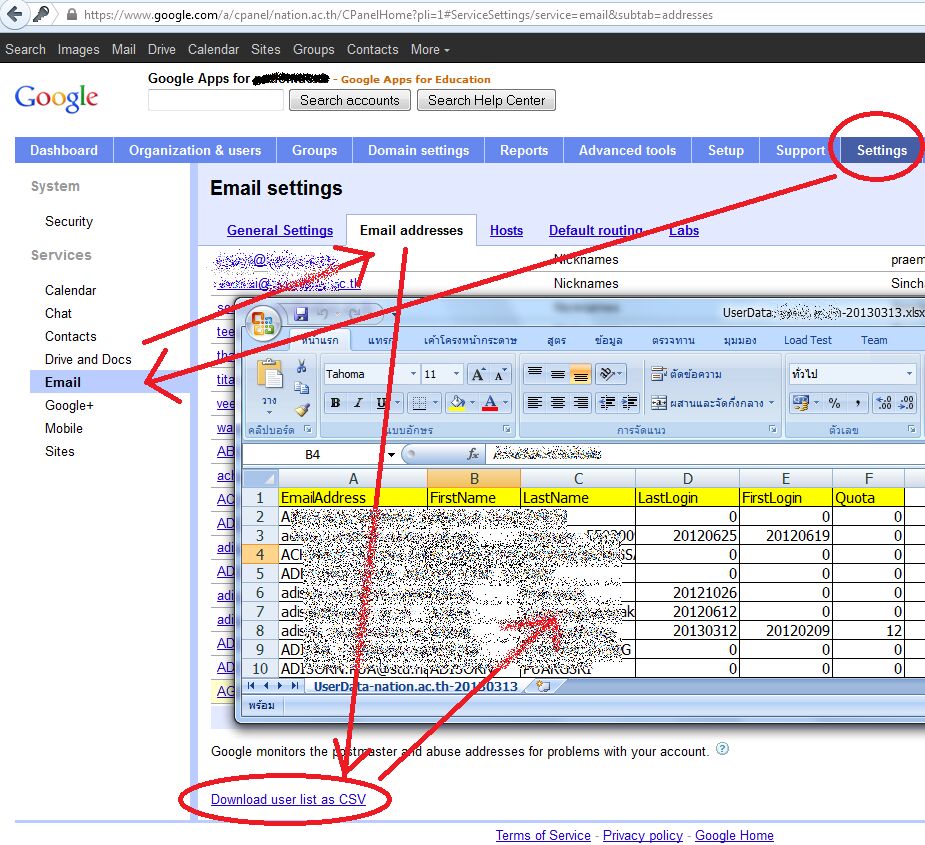Open the number format ทั่วไป dropdown
The image size is (925, 845).
click(x=909, y=374)
